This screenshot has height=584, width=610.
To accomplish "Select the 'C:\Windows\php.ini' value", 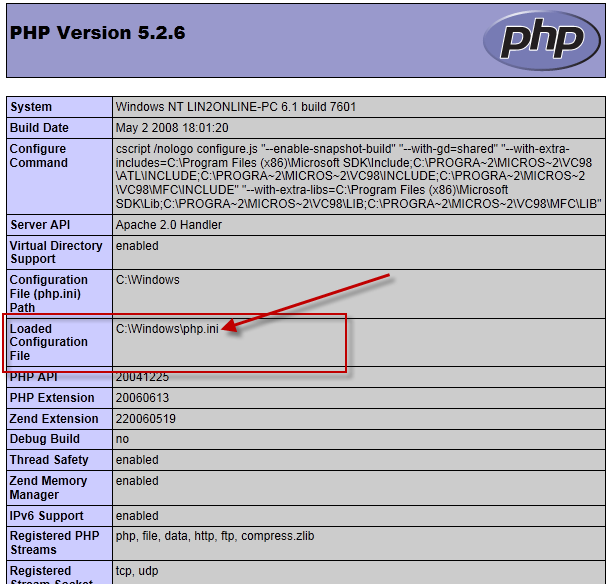I will 167,329.
